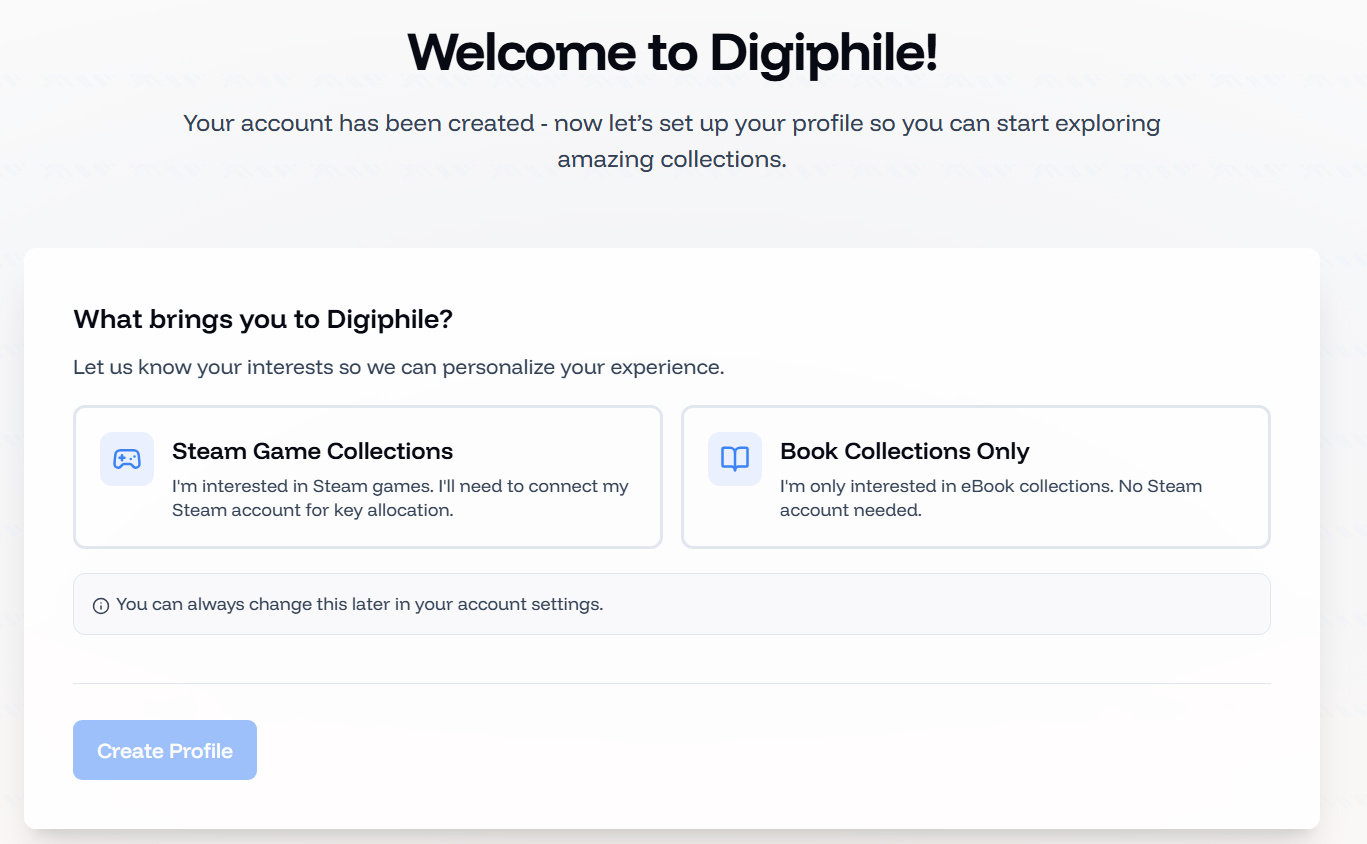Click the "Let us know your interests" text
The width and height of the screenshot is (1367, 844).
[398, 367]
